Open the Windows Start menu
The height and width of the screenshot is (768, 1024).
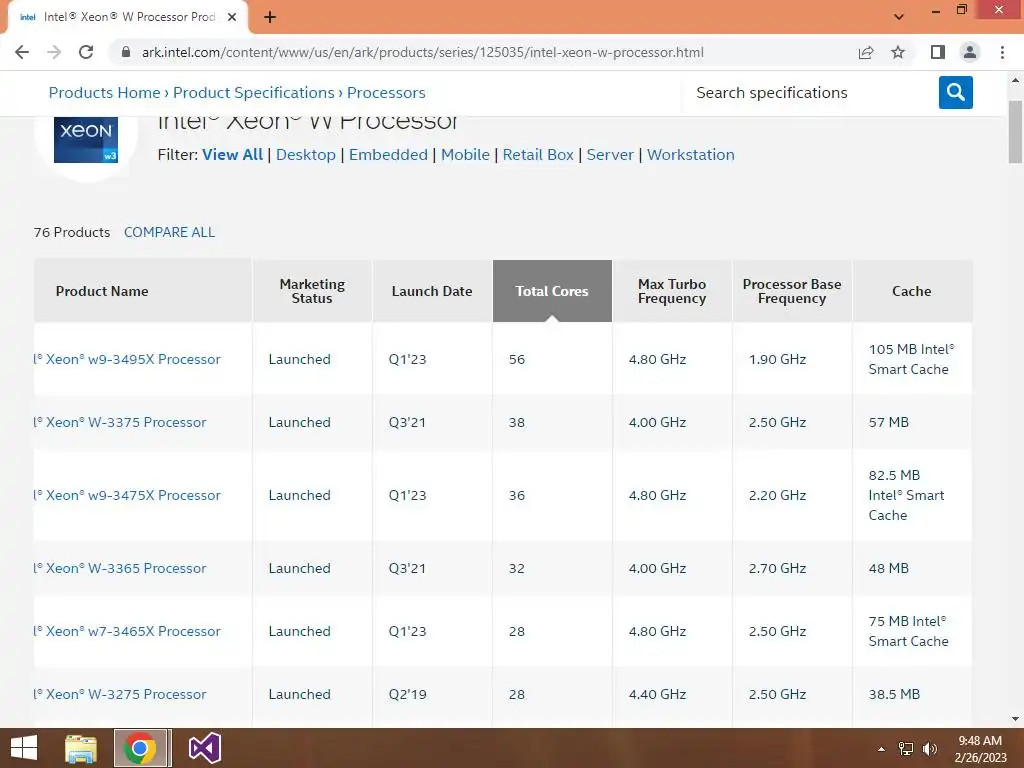point(24,748)
